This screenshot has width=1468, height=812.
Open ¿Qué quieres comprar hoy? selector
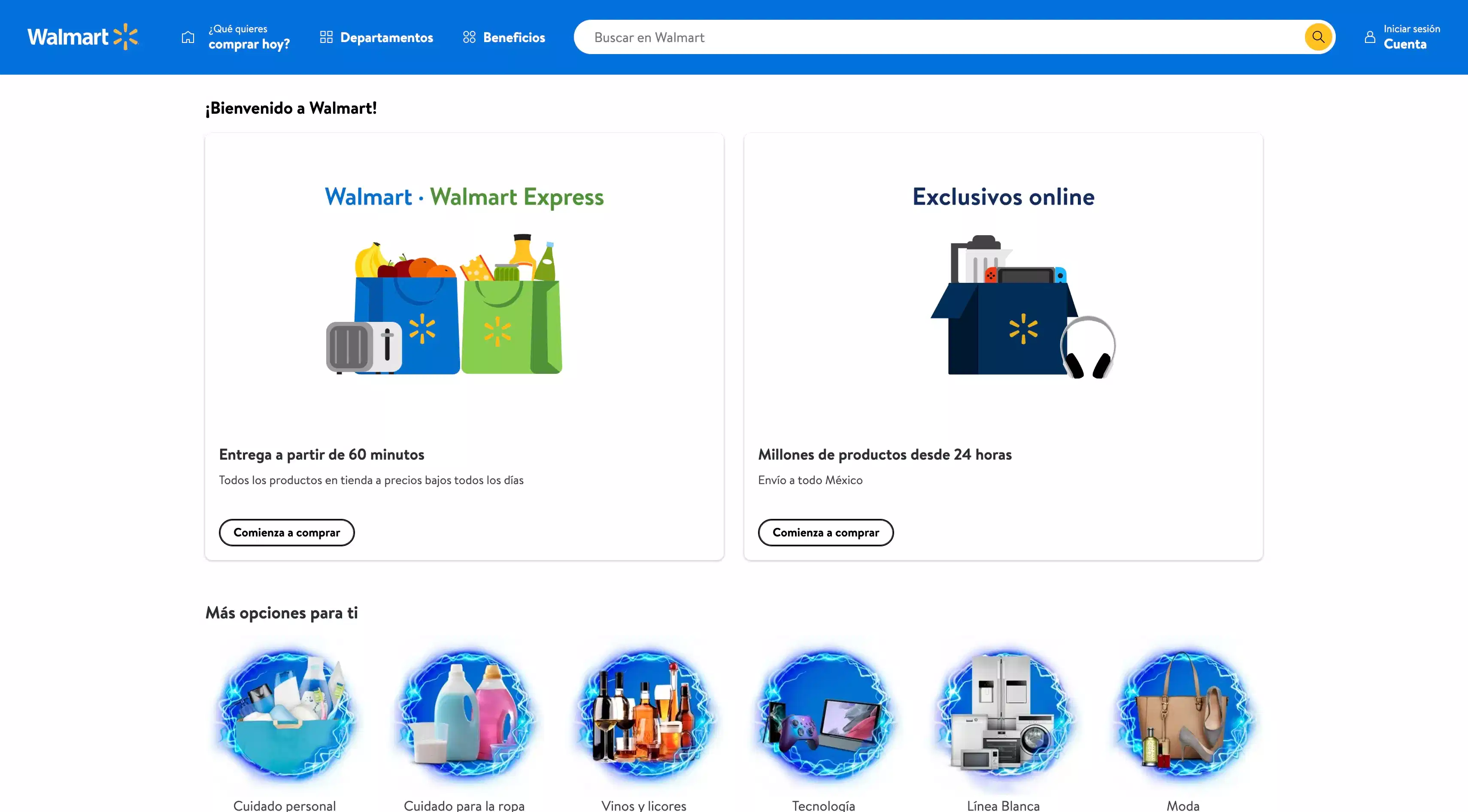[235, 37]
